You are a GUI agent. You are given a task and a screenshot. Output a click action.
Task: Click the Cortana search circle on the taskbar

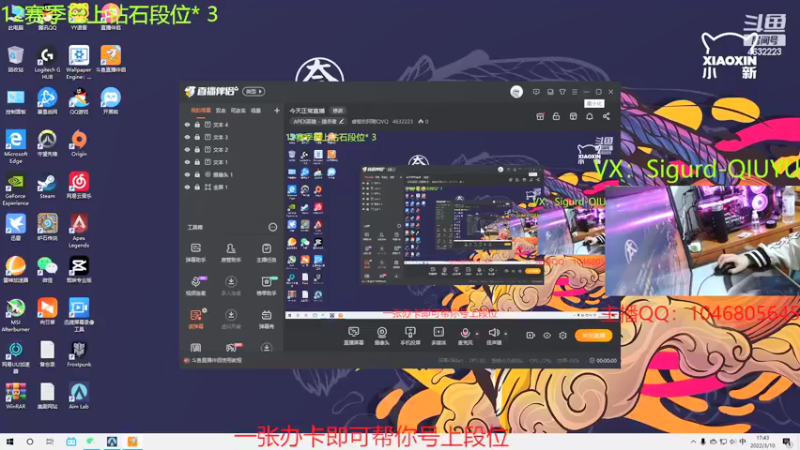pyautogui.click(x=30, y=442)
